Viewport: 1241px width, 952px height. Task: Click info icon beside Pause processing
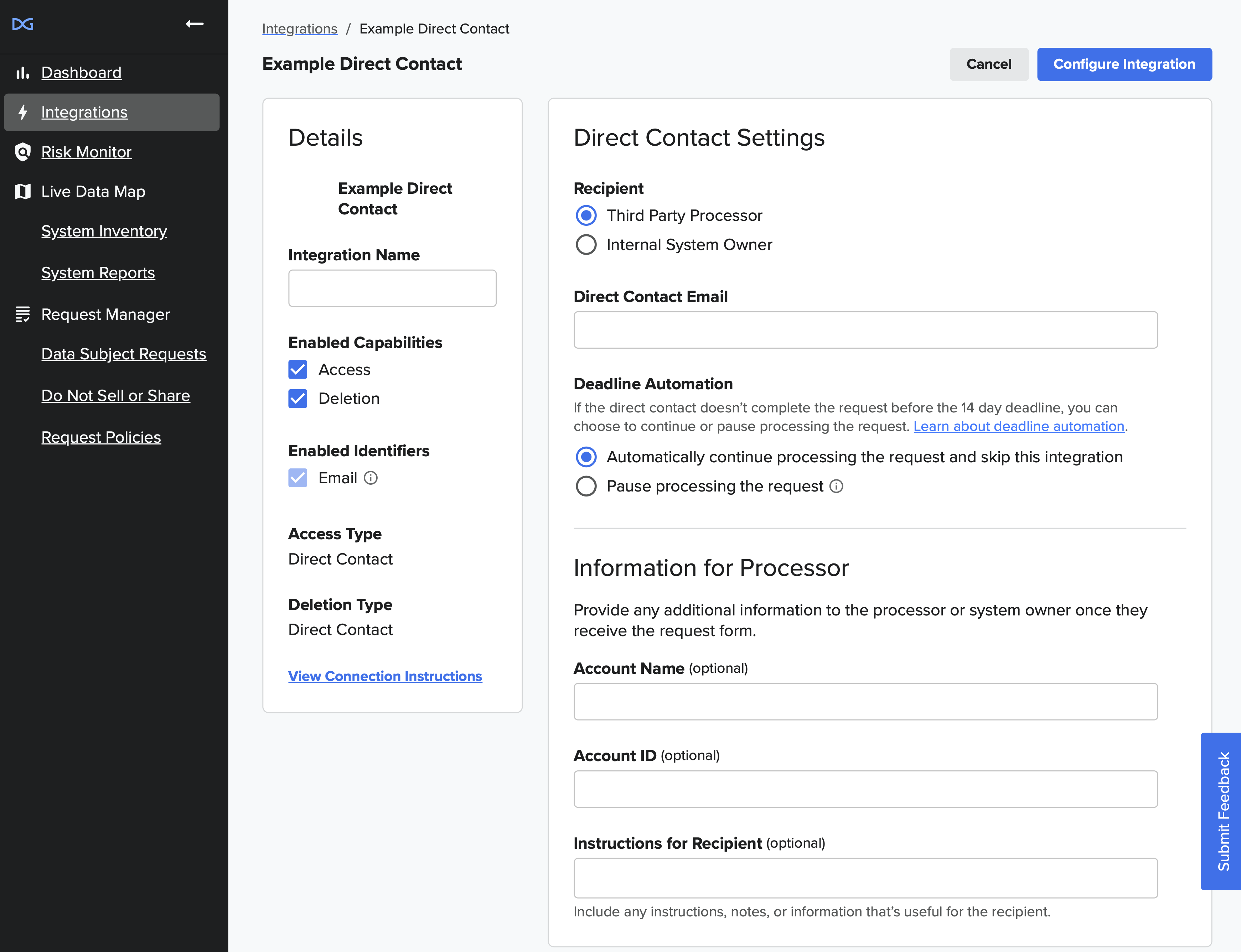point(836,486)
